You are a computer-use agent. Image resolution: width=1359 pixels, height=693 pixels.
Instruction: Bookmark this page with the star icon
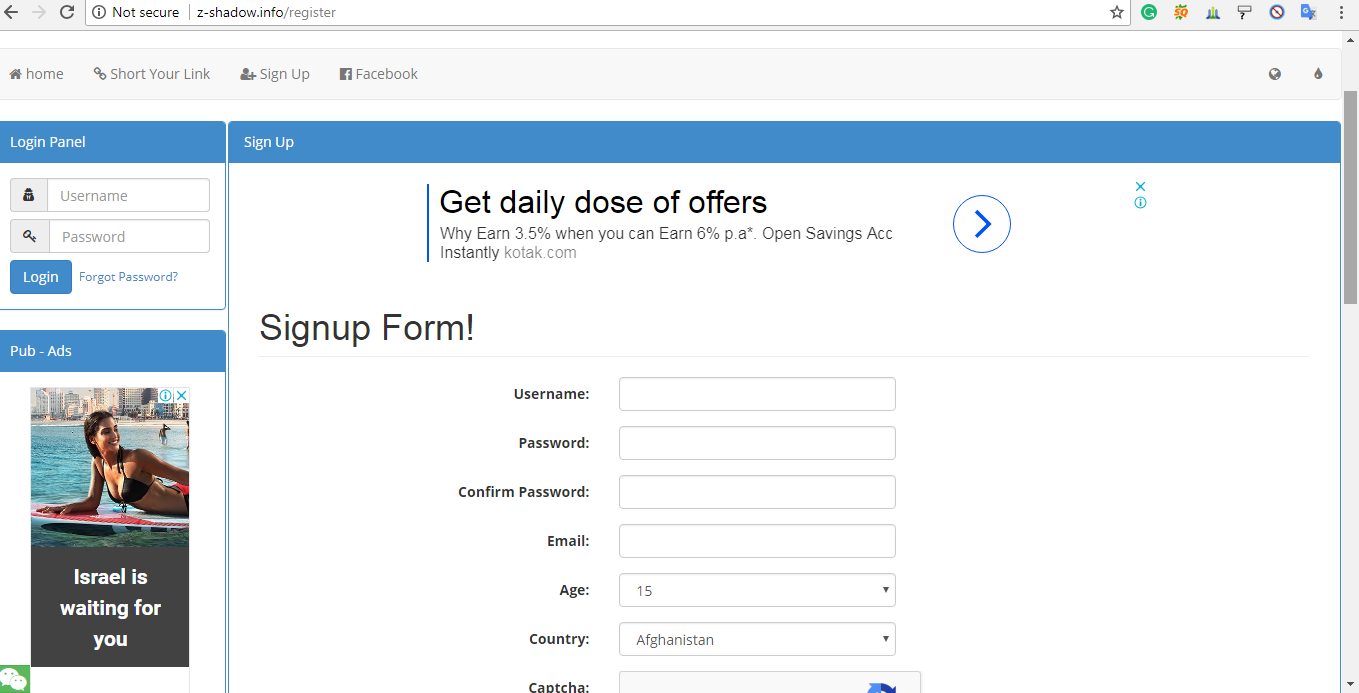coord(1117,13)
